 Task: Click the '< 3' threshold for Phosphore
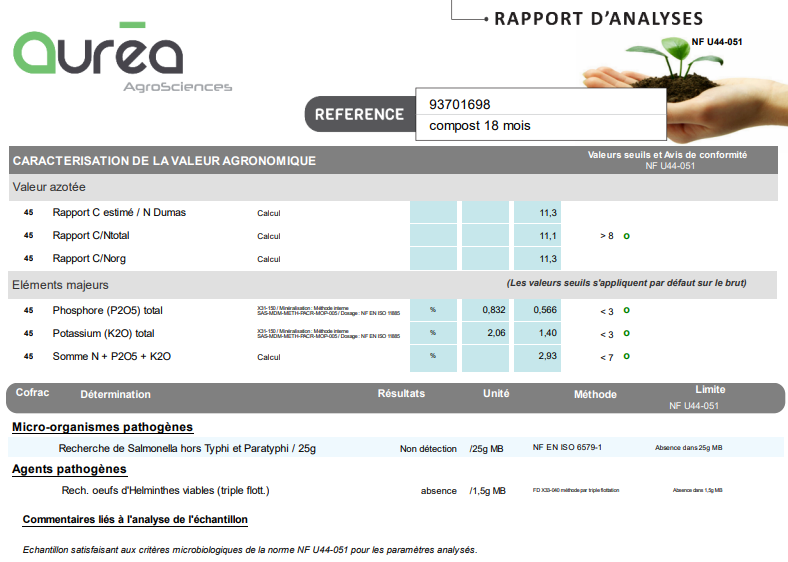pos(607,312)
